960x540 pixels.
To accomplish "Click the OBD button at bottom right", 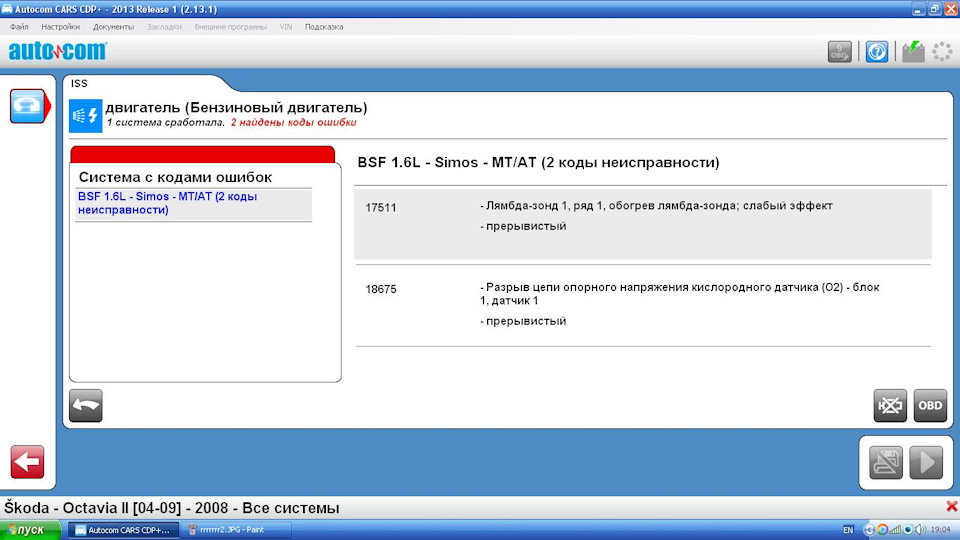I will pyautogui.click(x=930, y=405).
